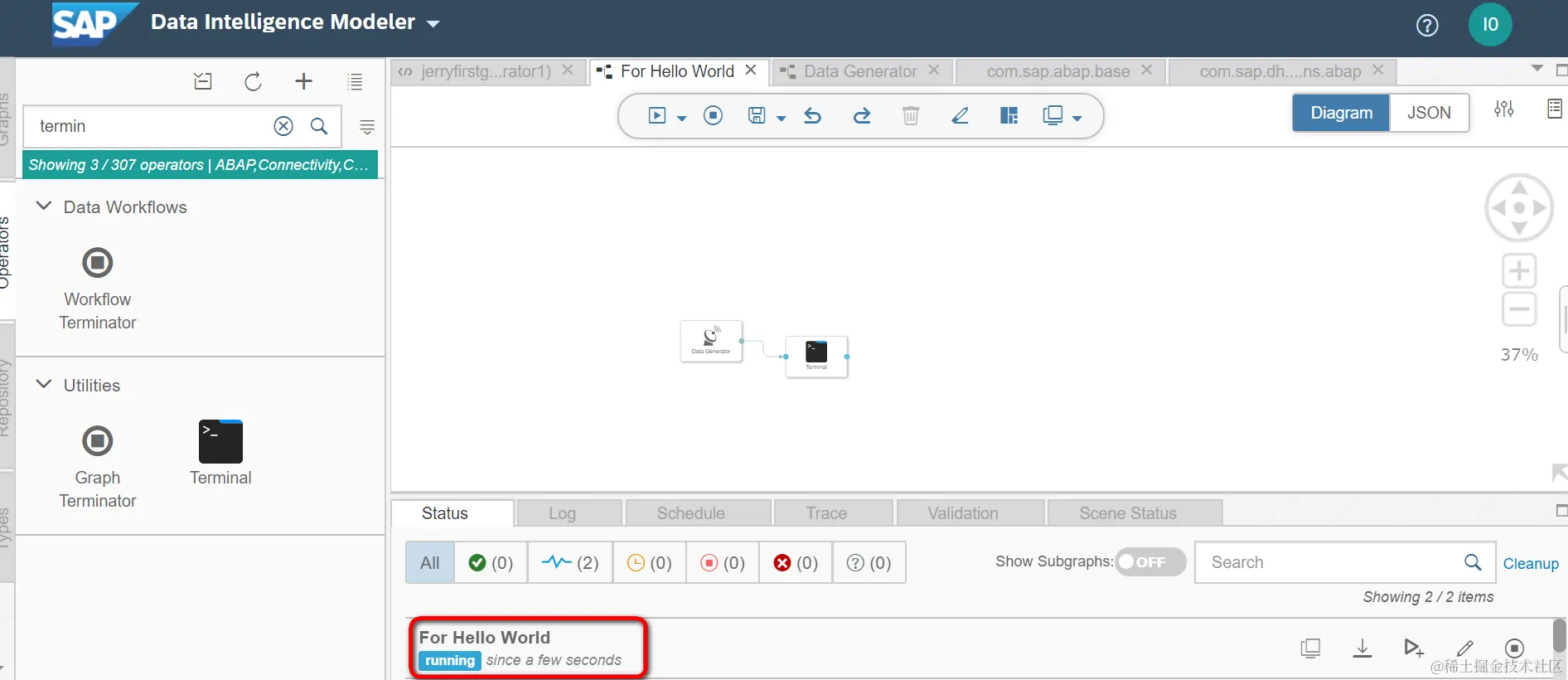Open the documentation panel icon
The image size is (1568, 680).
pos(1555,109)
